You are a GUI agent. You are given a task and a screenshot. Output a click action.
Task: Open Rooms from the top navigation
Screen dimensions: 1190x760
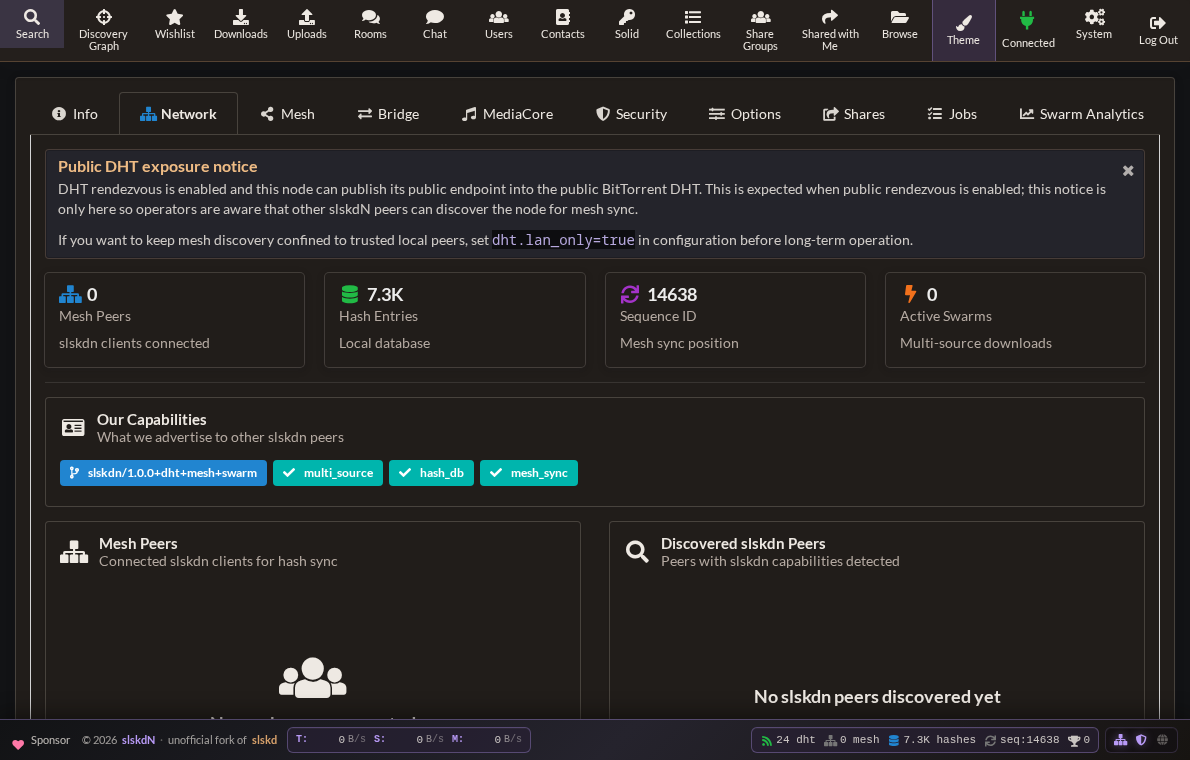coord(370,24)
